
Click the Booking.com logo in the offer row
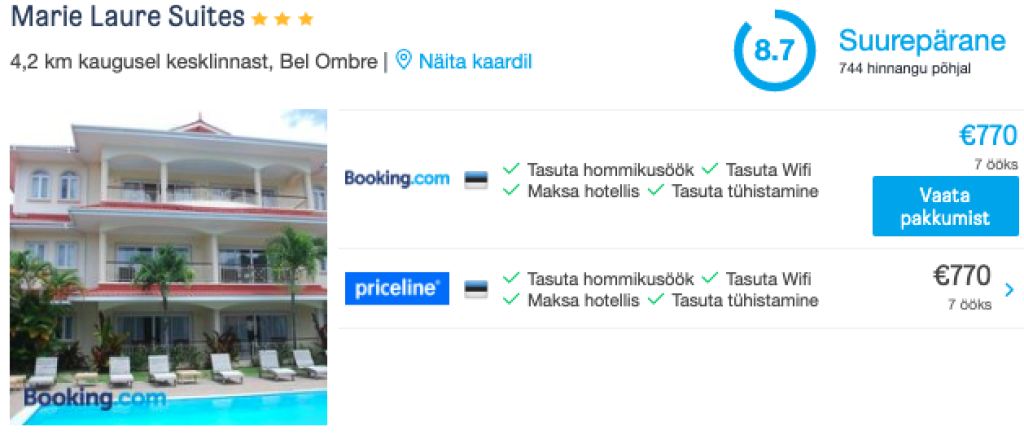pyautogui.click(x=397, y=178)
